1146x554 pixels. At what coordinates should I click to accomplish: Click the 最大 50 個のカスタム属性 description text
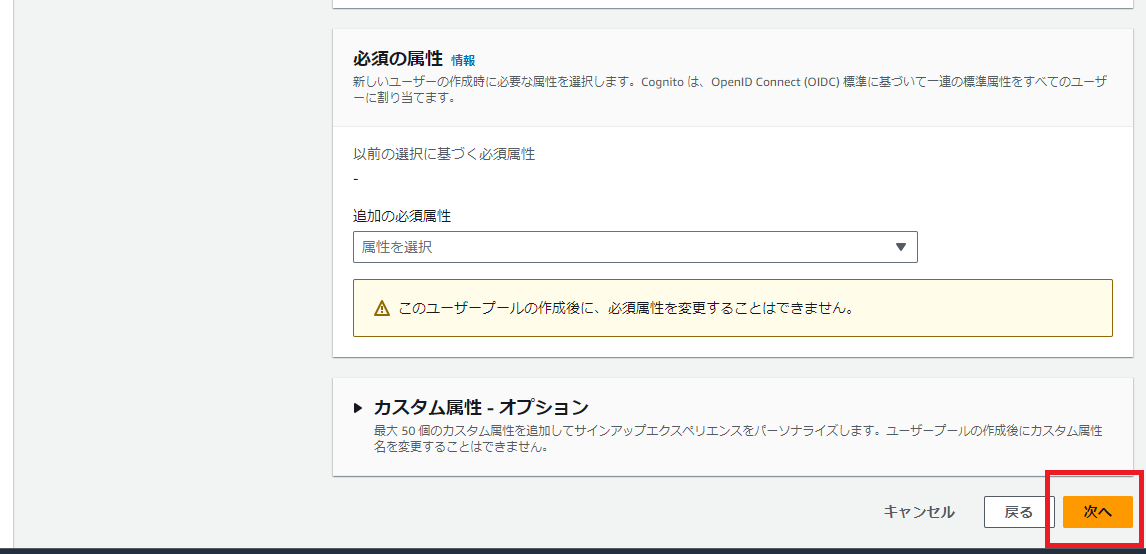click(x=738, y=439)
